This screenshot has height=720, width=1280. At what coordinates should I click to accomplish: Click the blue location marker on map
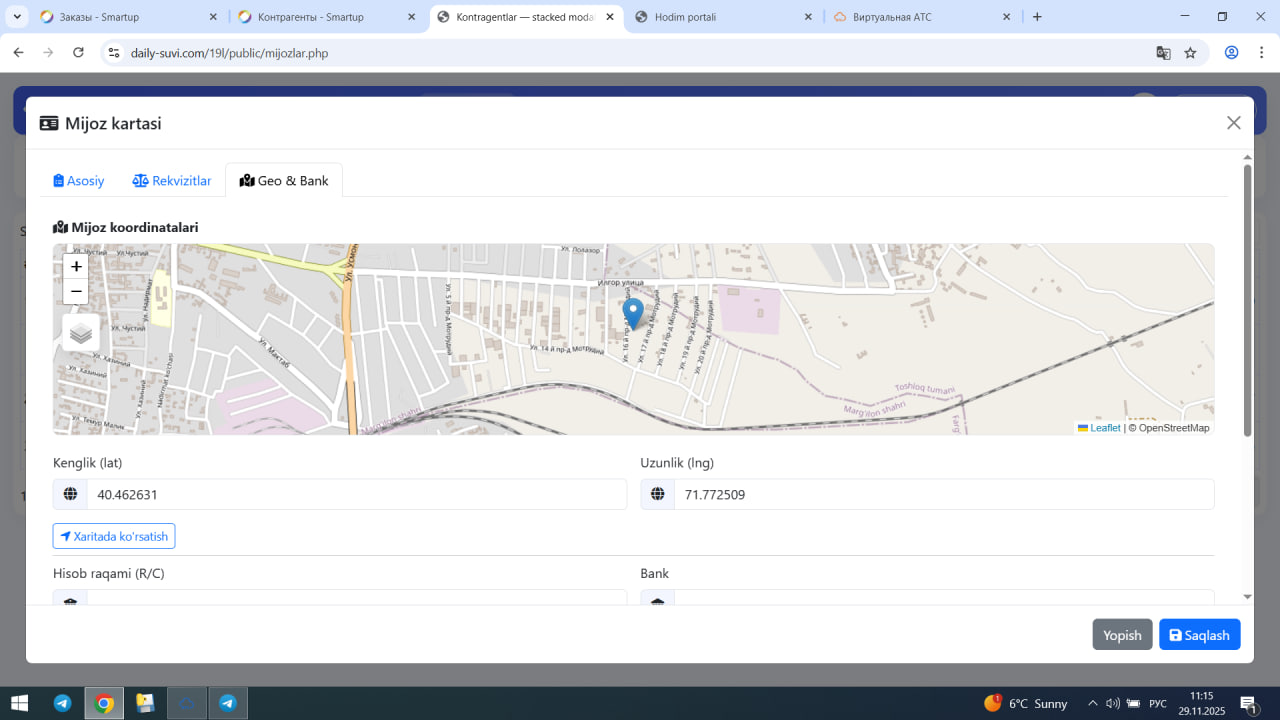[633, 313]
